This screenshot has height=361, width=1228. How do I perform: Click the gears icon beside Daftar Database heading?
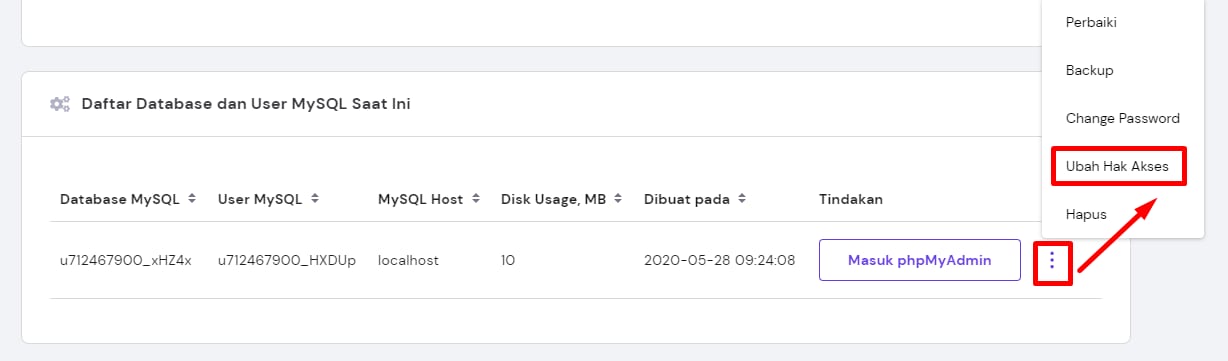[60, 103]
